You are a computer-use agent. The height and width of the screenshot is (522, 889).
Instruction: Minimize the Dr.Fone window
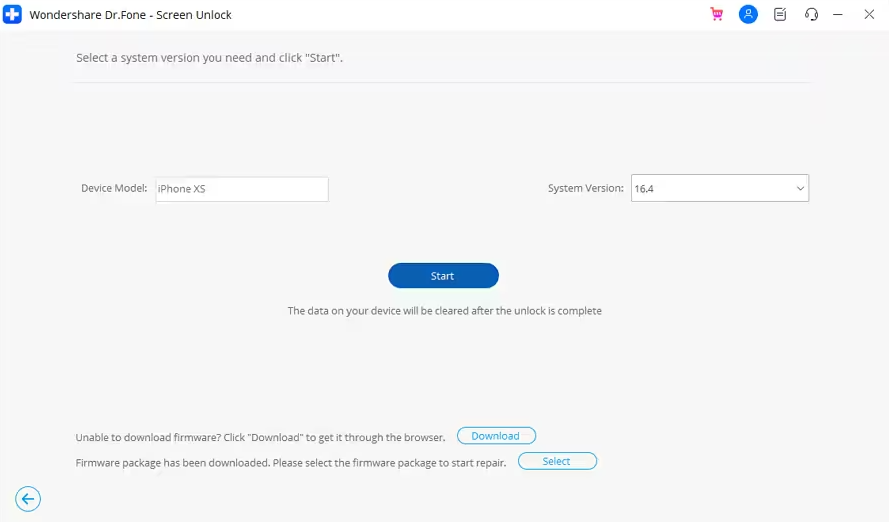click(x=837, y=15)
